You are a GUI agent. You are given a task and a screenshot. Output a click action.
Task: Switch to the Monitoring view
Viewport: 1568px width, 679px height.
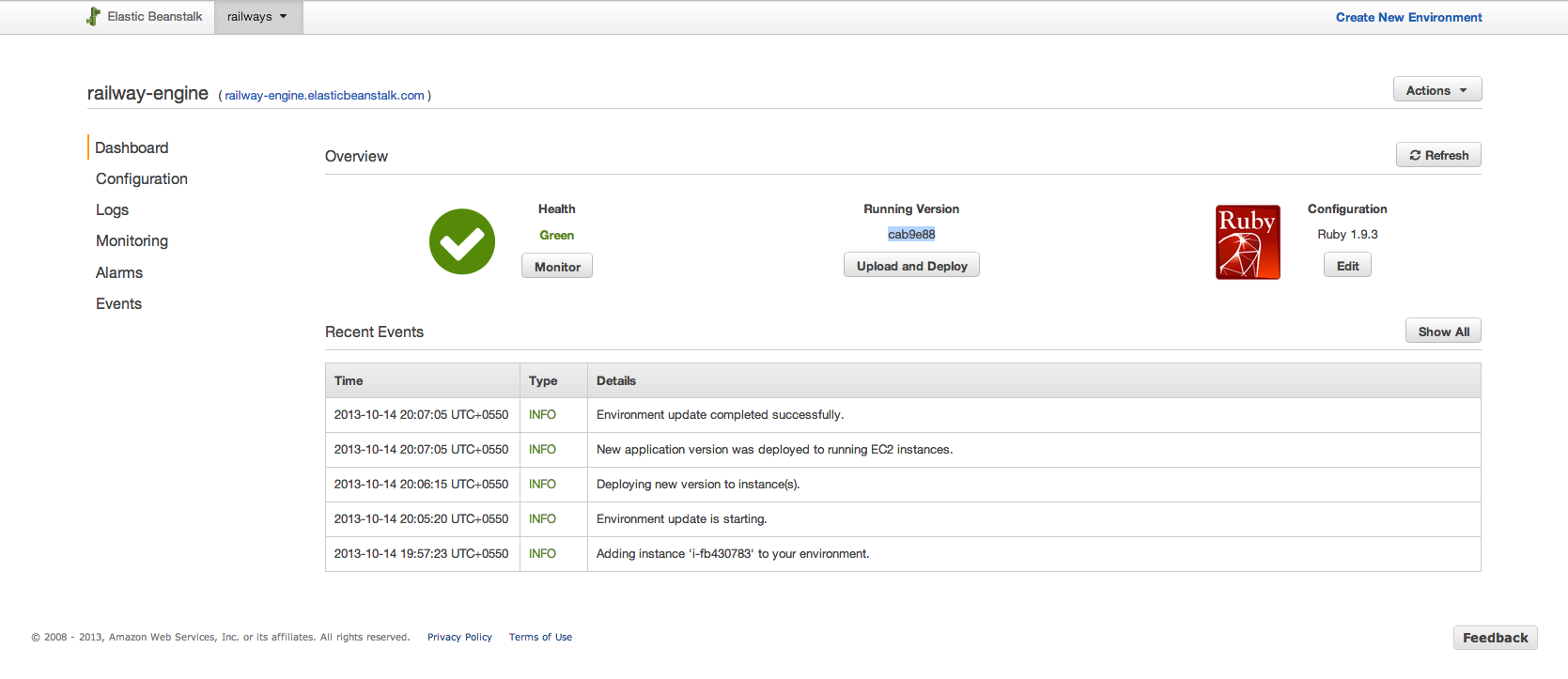click(x=132, y=240)
